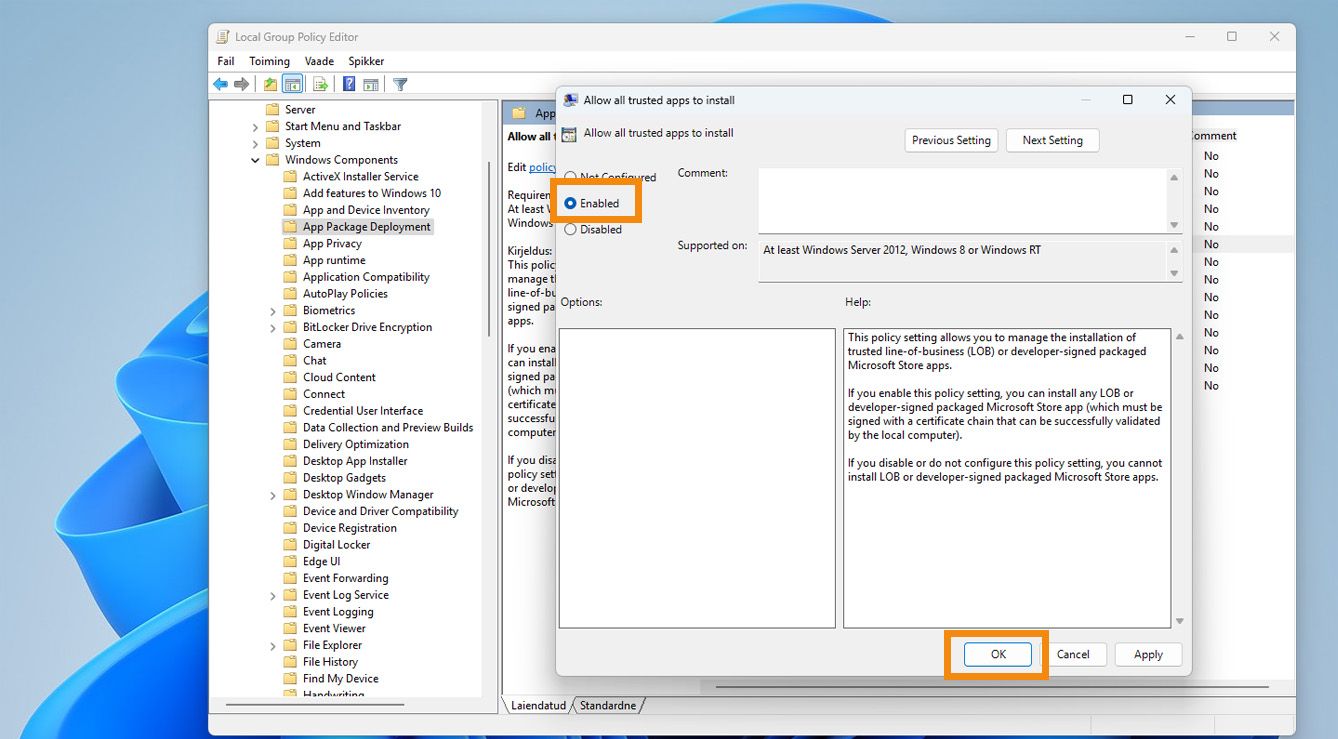1338x739 pixels.
Task: Collapse the Windows Components node
Action: (255, 160)
